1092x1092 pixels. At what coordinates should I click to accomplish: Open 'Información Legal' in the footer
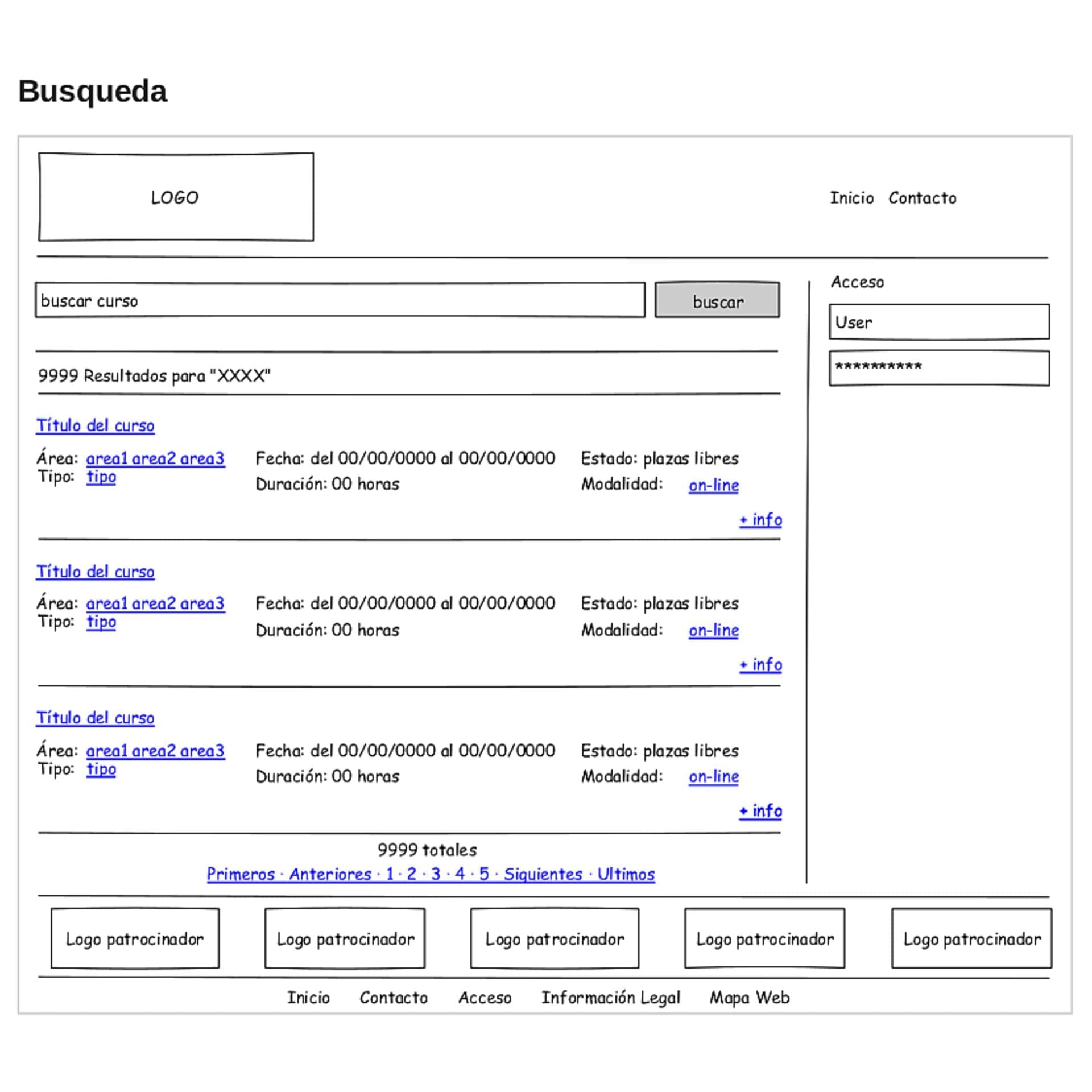610,998
